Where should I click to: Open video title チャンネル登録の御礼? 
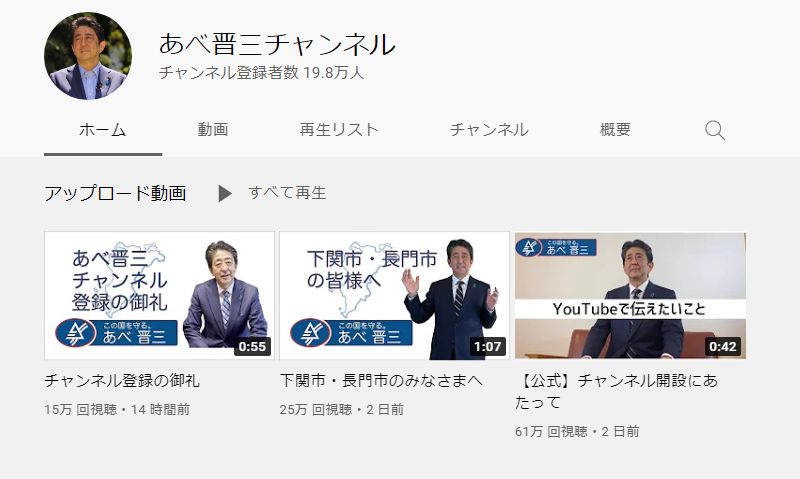click(122, 381)
